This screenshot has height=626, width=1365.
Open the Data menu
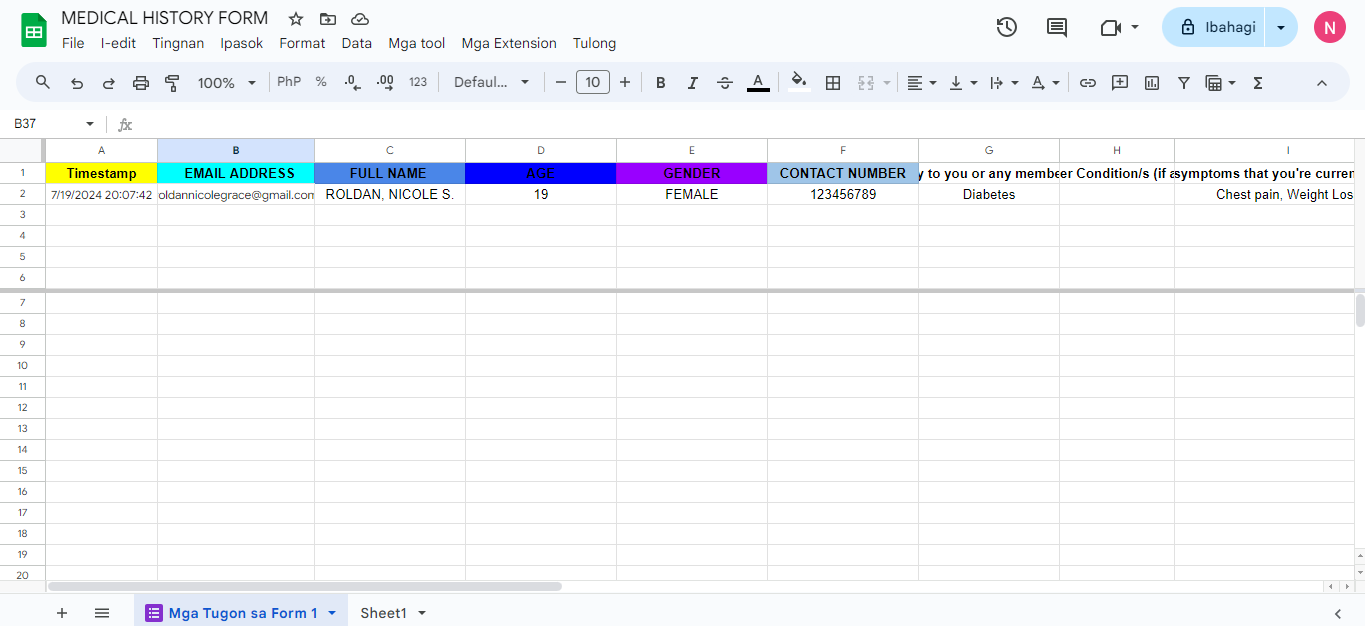(357, 43)
